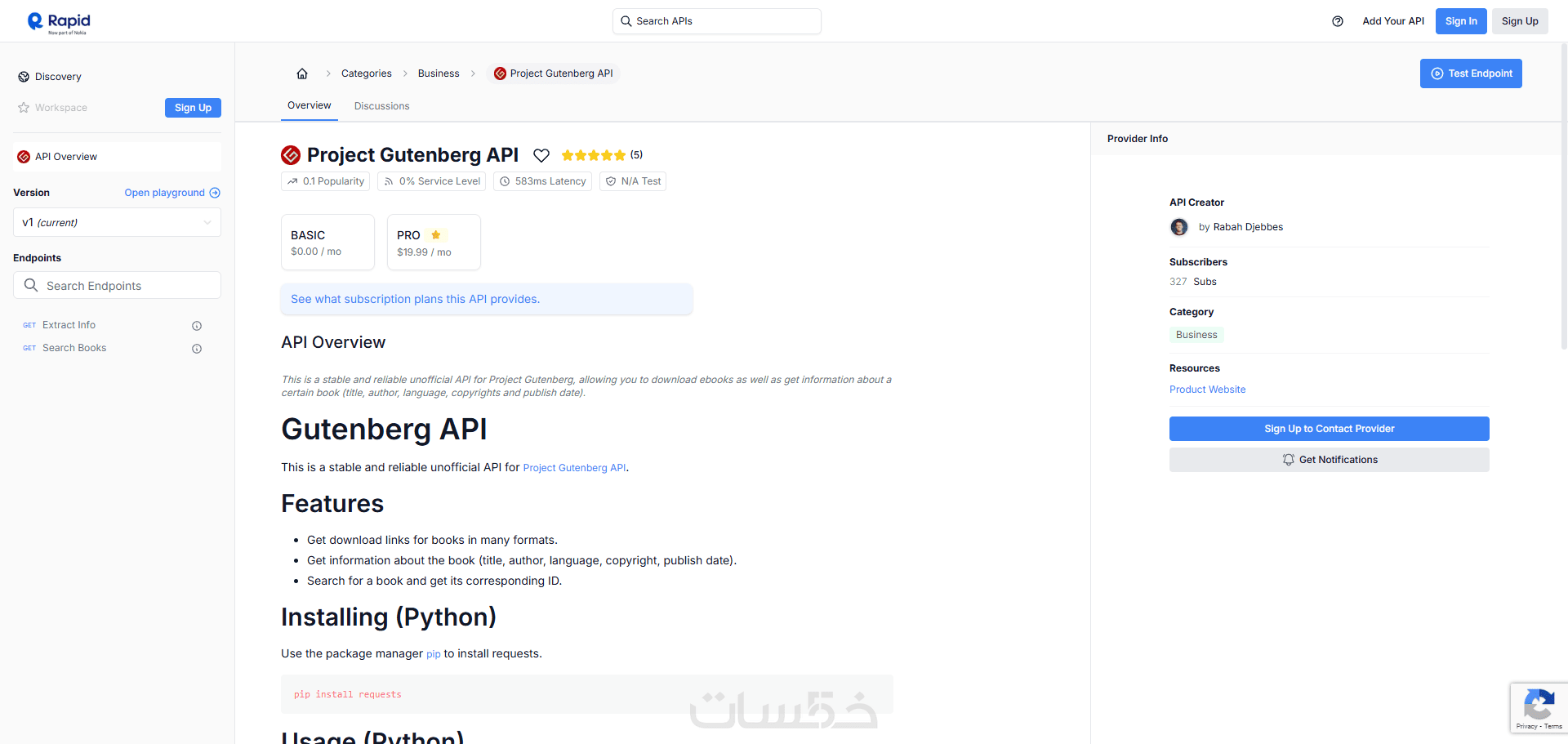Open Discovery in the sidebar
Image resolution: width=1568 pixels, height=744 pixels.
point(58,77)
